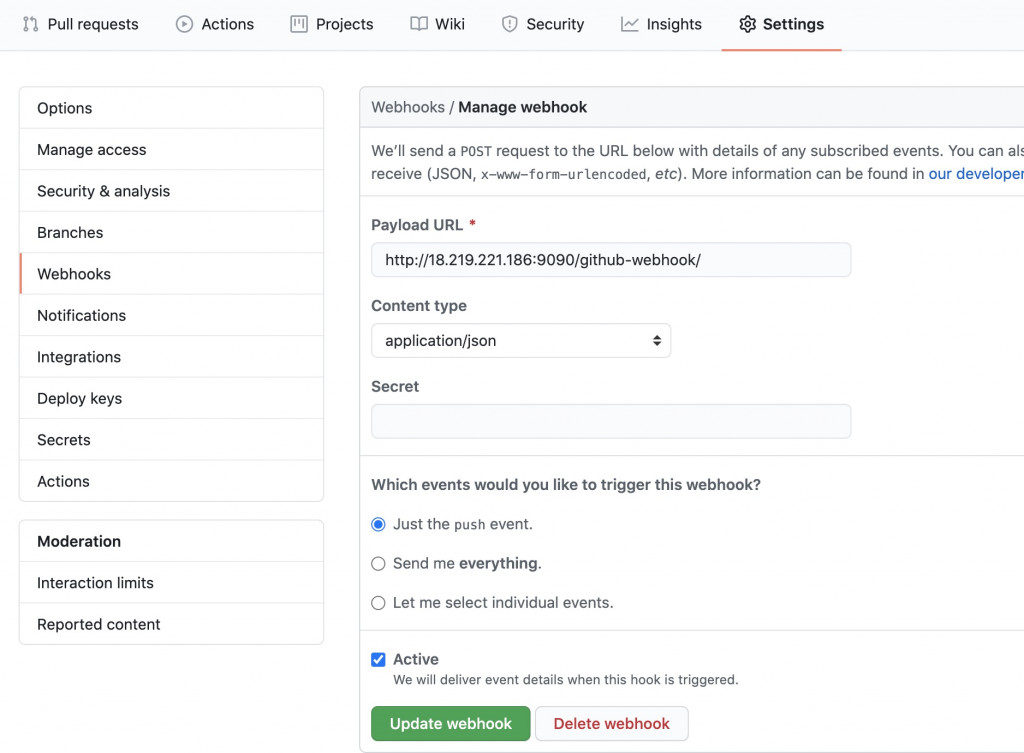Image resolution: width=1024 pixels, height=753 pixels.
Task: Click the Insights graph icon
Action: [629, 24]
